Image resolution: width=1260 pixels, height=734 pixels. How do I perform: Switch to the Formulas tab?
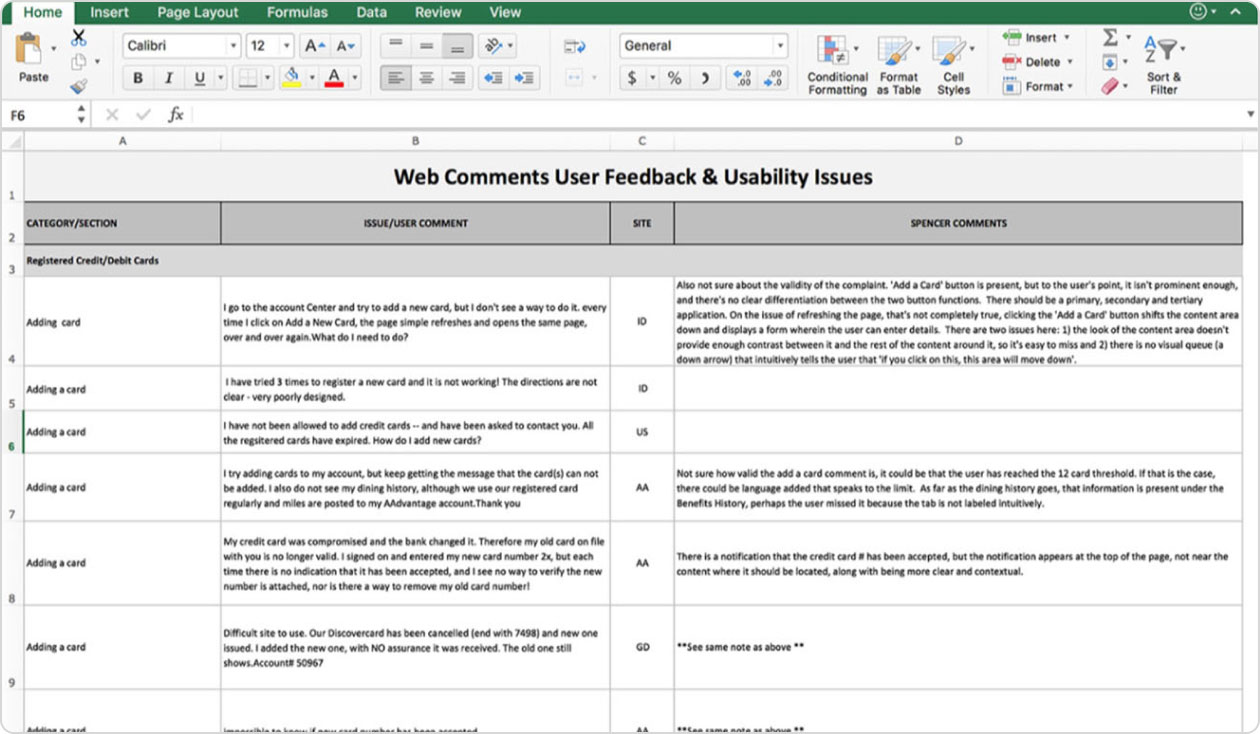pos(297,12)
